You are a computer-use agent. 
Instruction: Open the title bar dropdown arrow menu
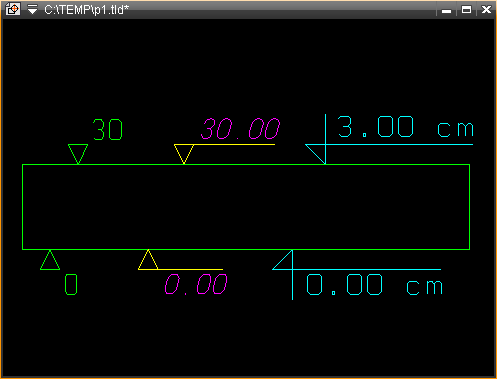(32, 9)
